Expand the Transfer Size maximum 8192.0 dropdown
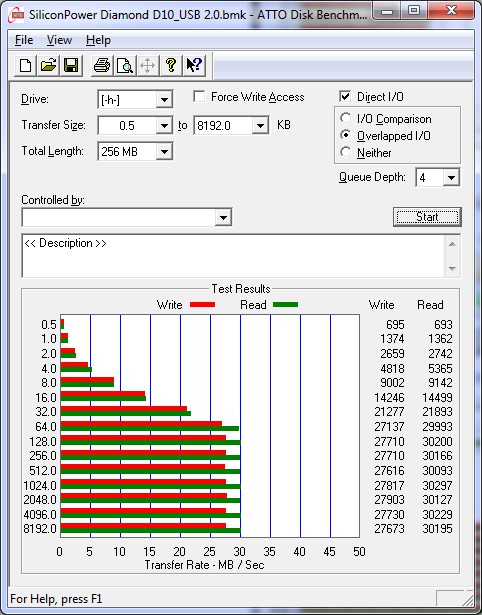 260,126
